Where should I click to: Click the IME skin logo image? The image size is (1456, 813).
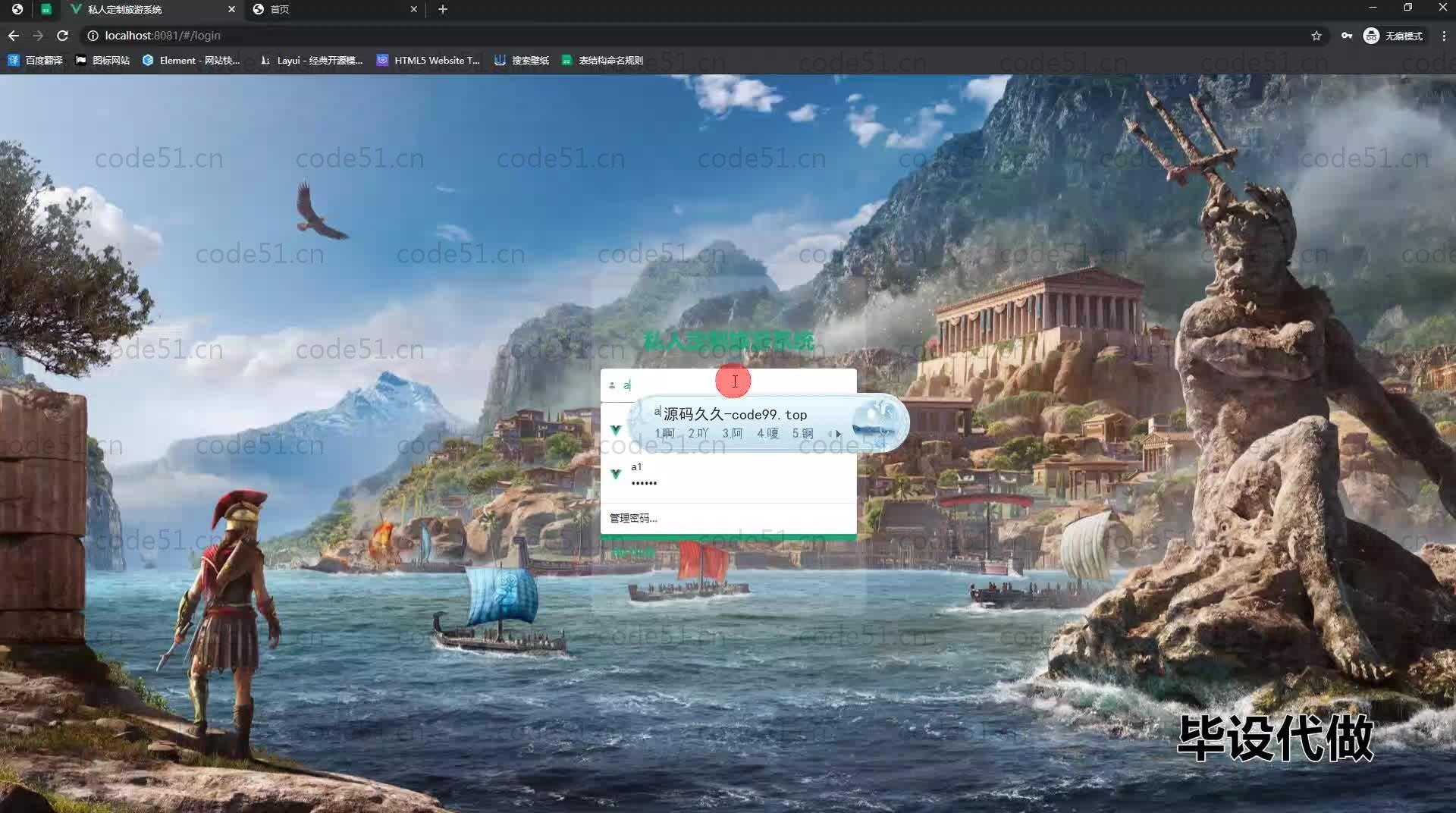[x=879, y=422]
